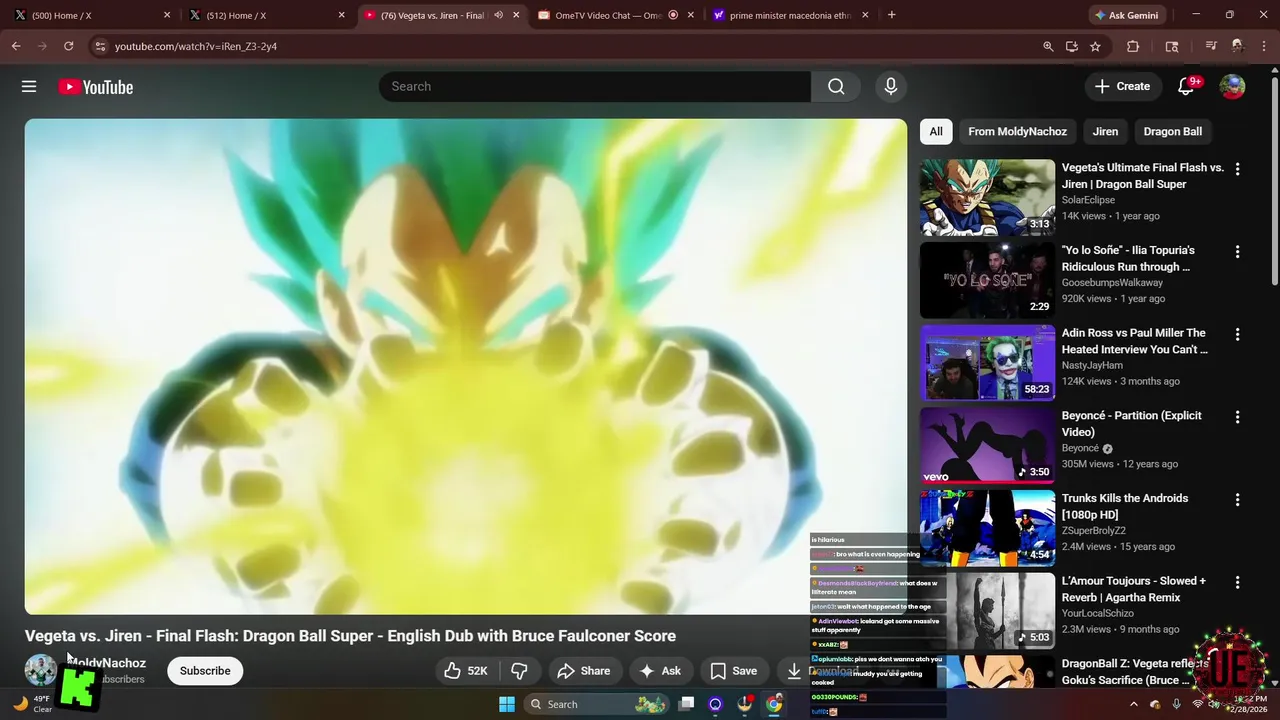Image resolution: width=1280 pixels, height=720 pixels.
Task: Open Chrome media controls music icon
Action: tap(1211, 46)
